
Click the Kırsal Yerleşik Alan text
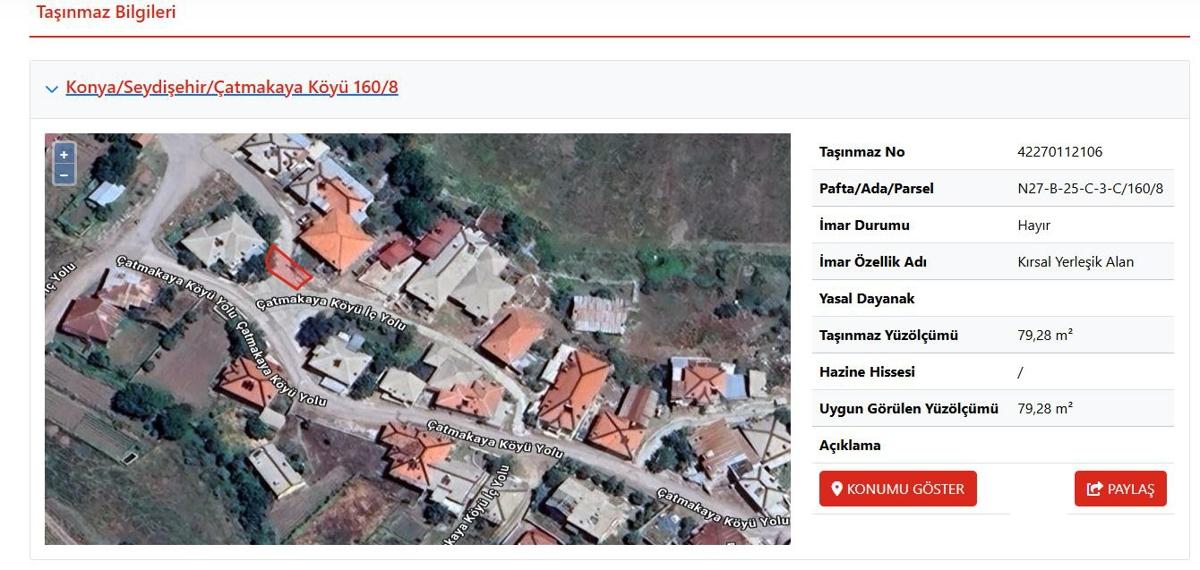click(1075, 262)
